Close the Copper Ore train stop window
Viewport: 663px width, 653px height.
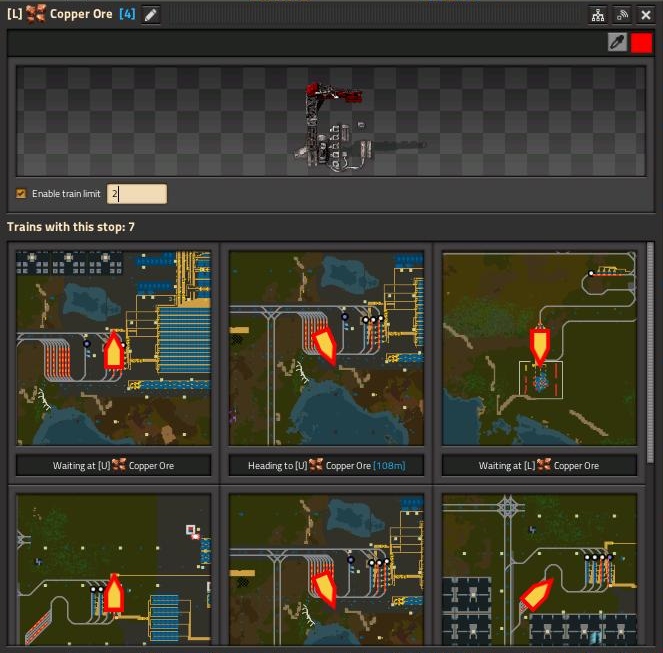(646, 15)
